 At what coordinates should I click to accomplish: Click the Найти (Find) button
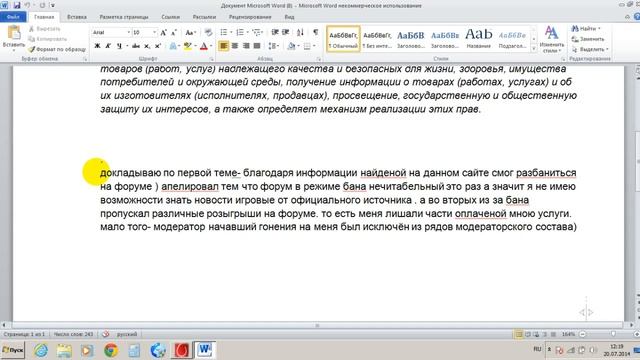click(586, 29)
